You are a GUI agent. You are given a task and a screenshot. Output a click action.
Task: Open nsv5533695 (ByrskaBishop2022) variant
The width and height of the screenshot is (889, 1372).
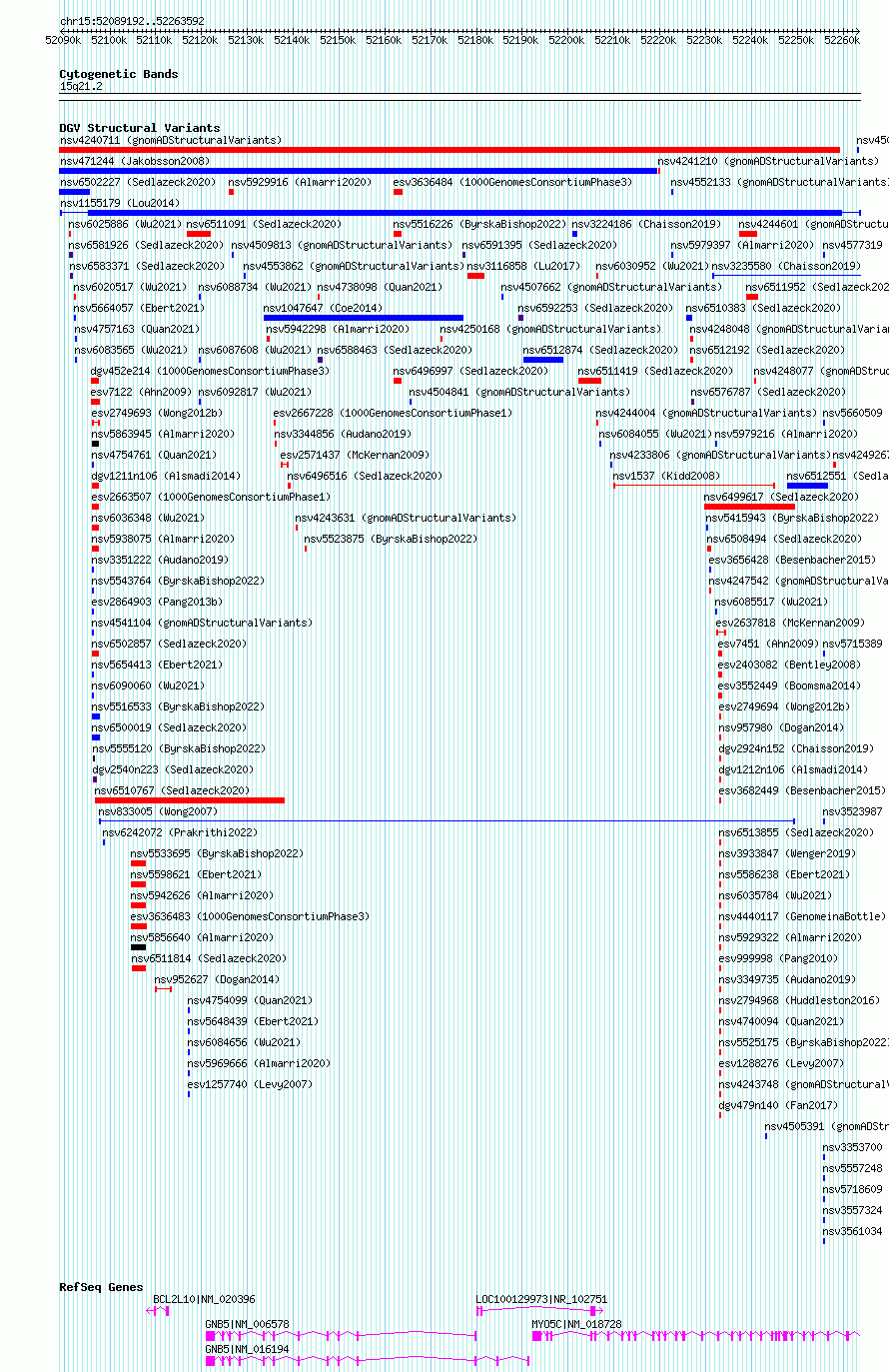(217, 853)
